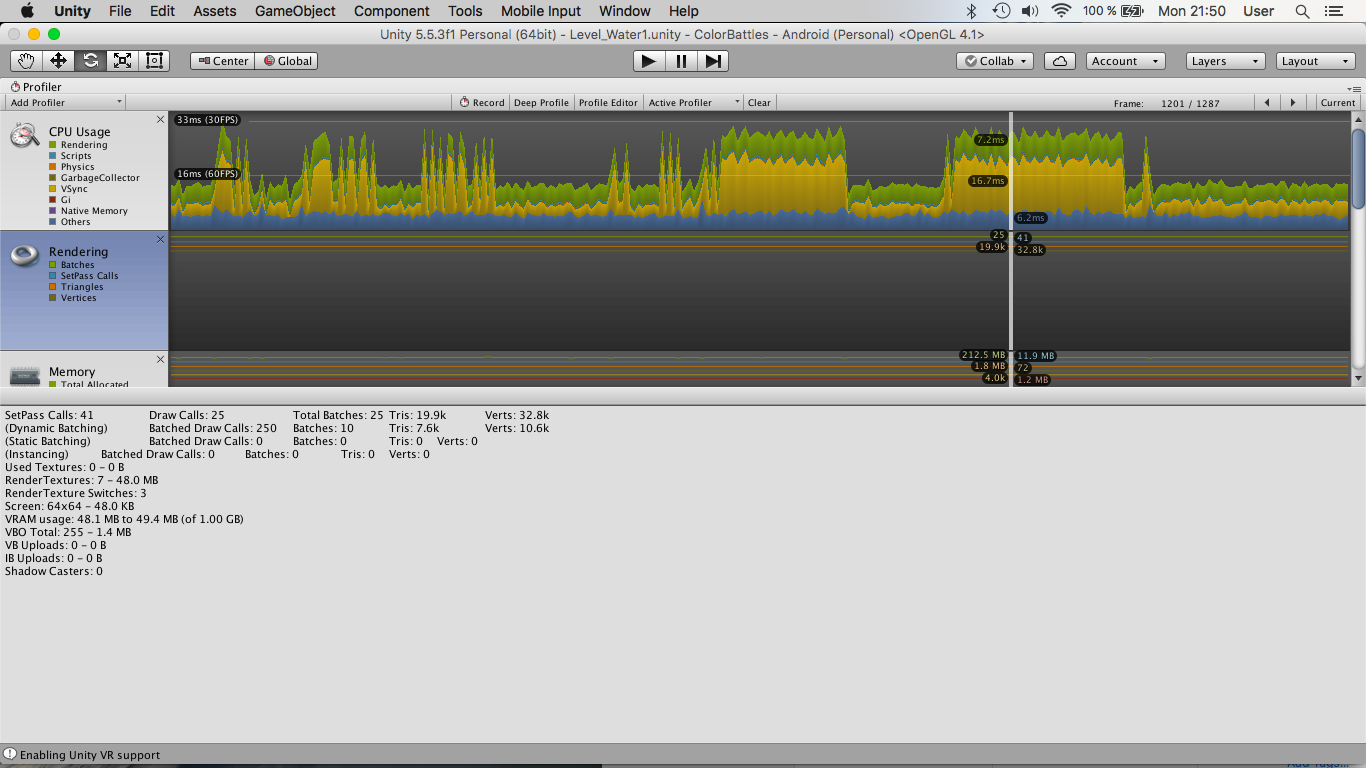Open the Layers dropdown
This screenshot has width=1366, height=768.
(1226, 61)
